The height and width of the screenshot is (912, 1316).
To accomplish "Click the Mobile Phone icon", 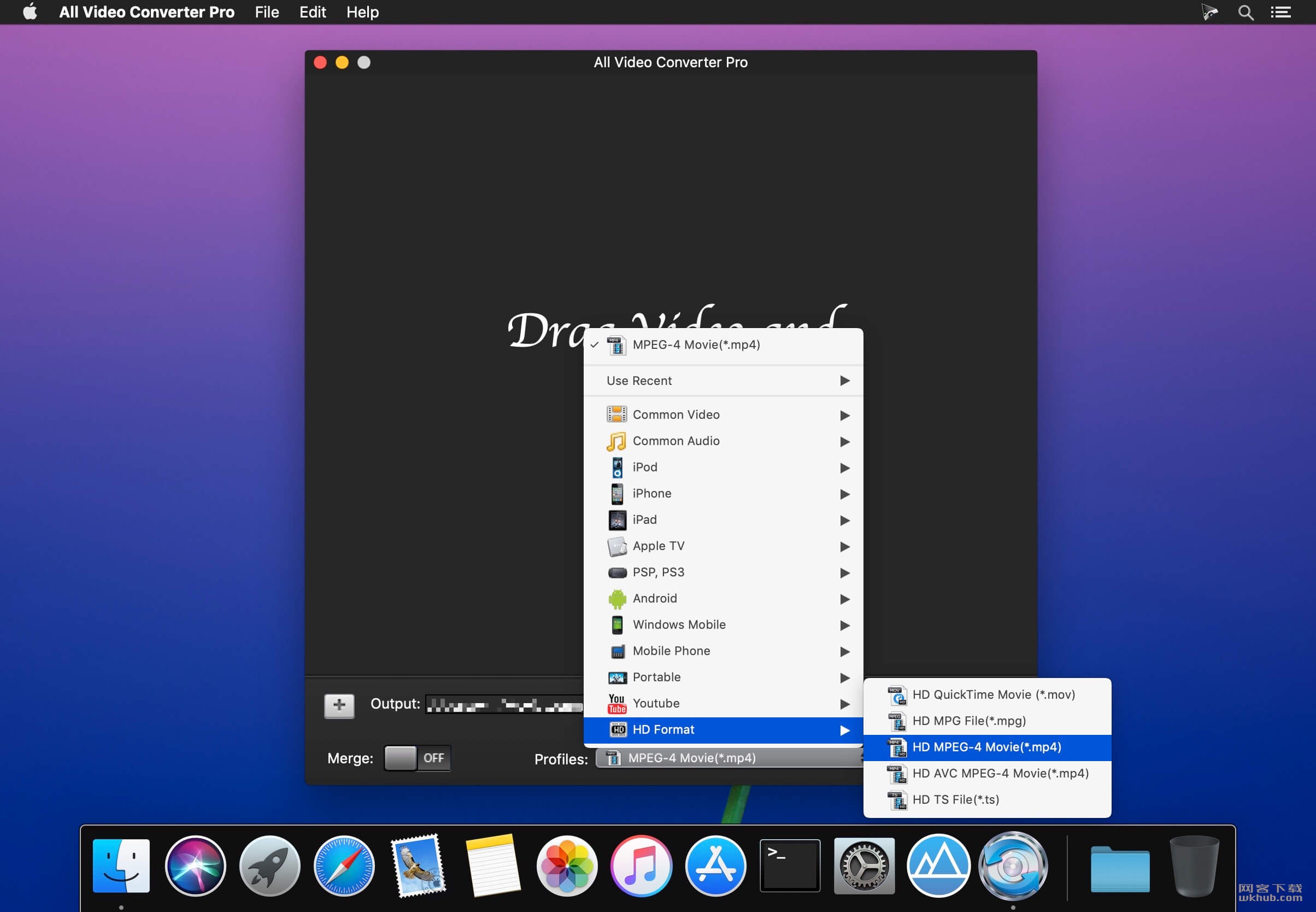I will tap(618, 651).
